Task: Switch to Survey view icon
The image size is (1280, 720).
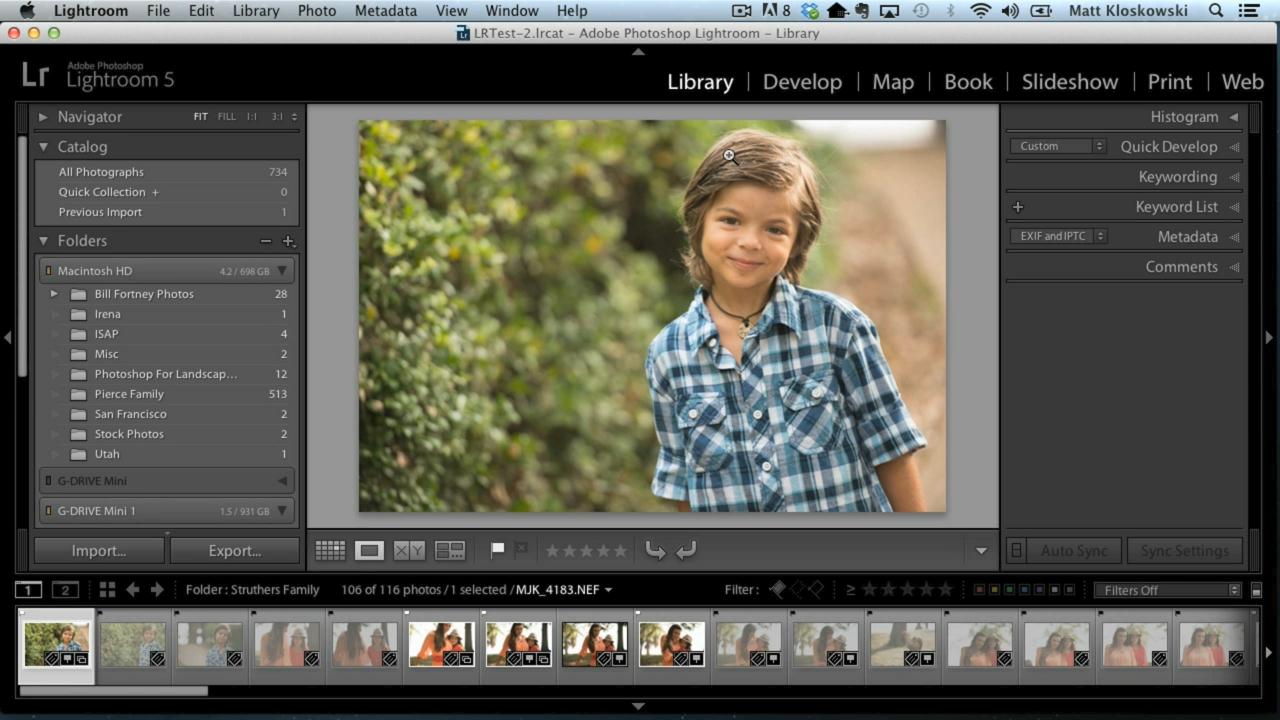Action: pos(450,550)
